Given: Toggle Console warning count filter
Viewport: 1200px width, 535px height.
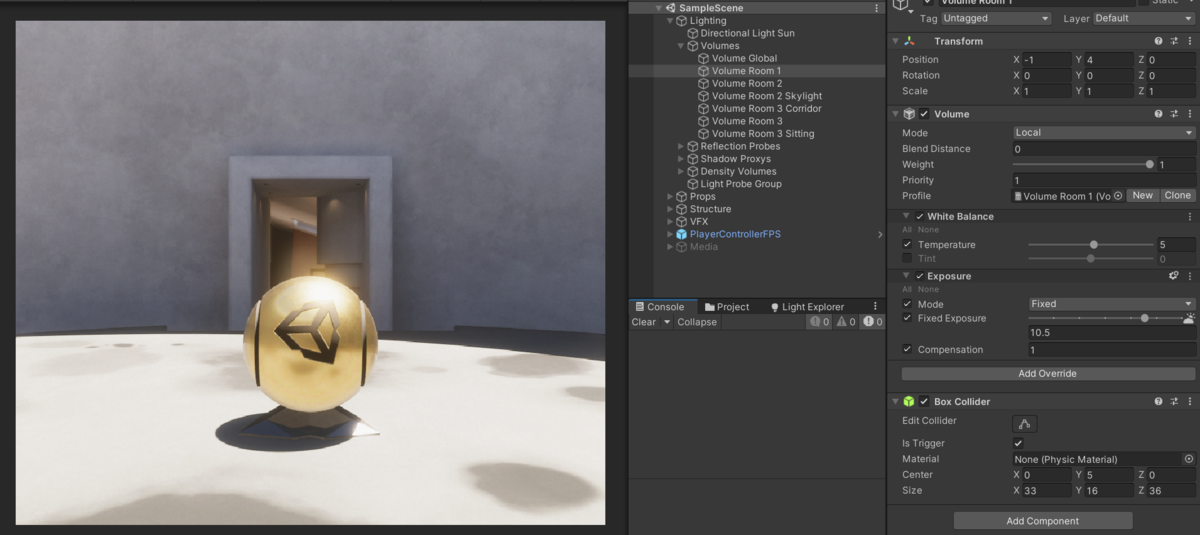Looking at the screenshot, I should [846, 322].
